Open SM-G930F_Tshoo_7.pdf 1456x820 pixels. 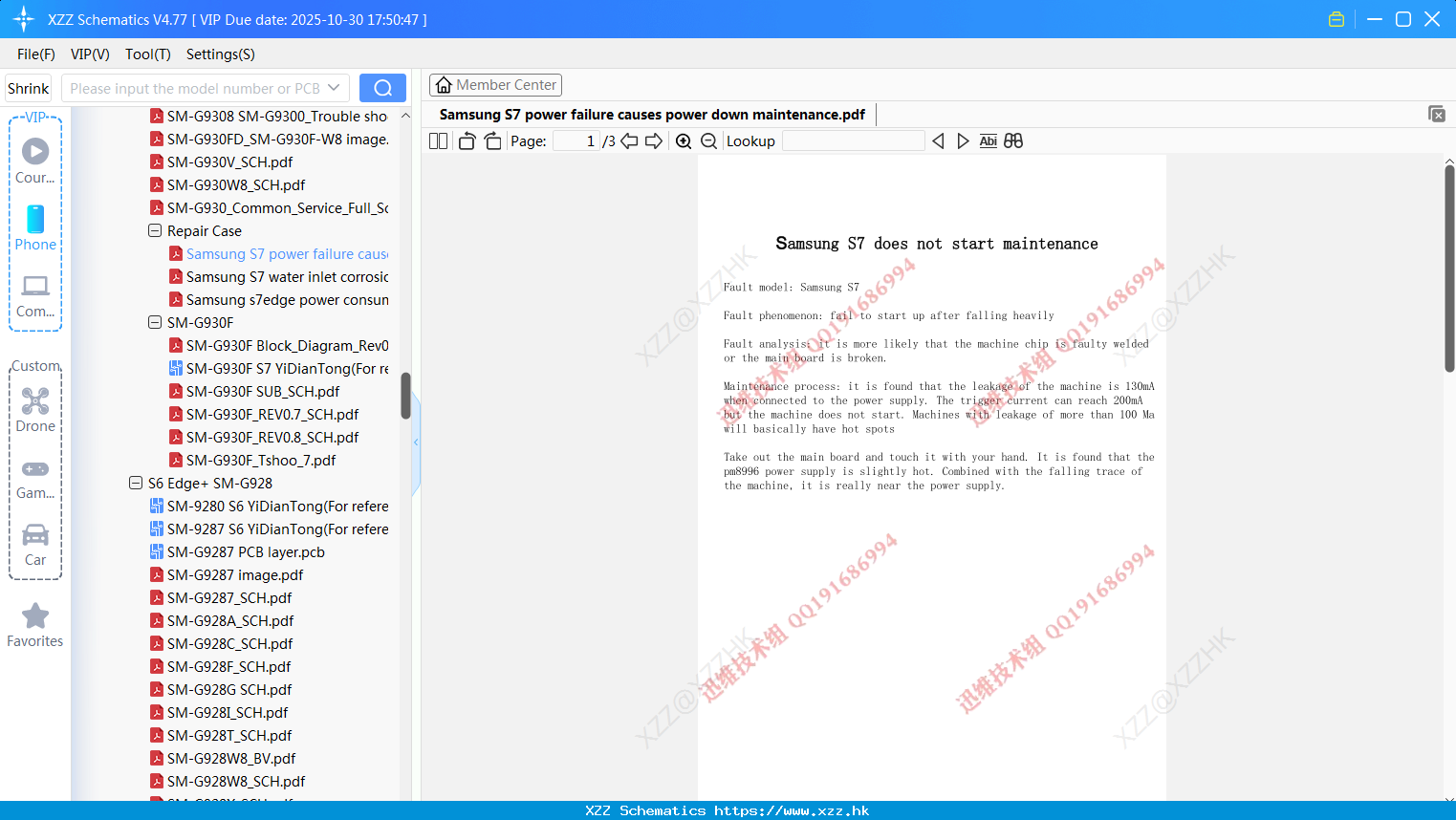coord(252,460)
